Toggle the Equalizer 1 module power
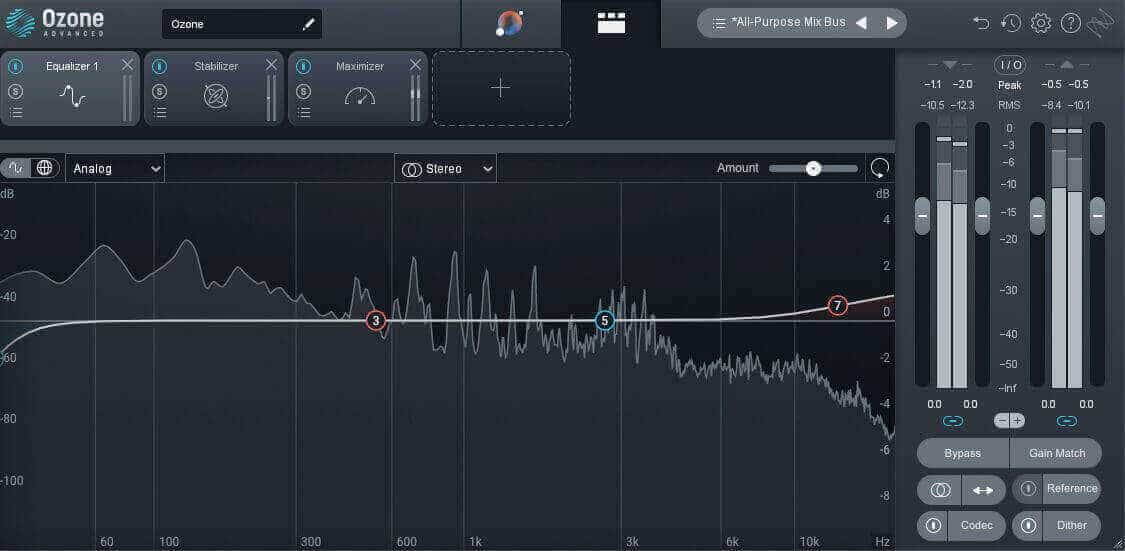 [x=16, y=67]
